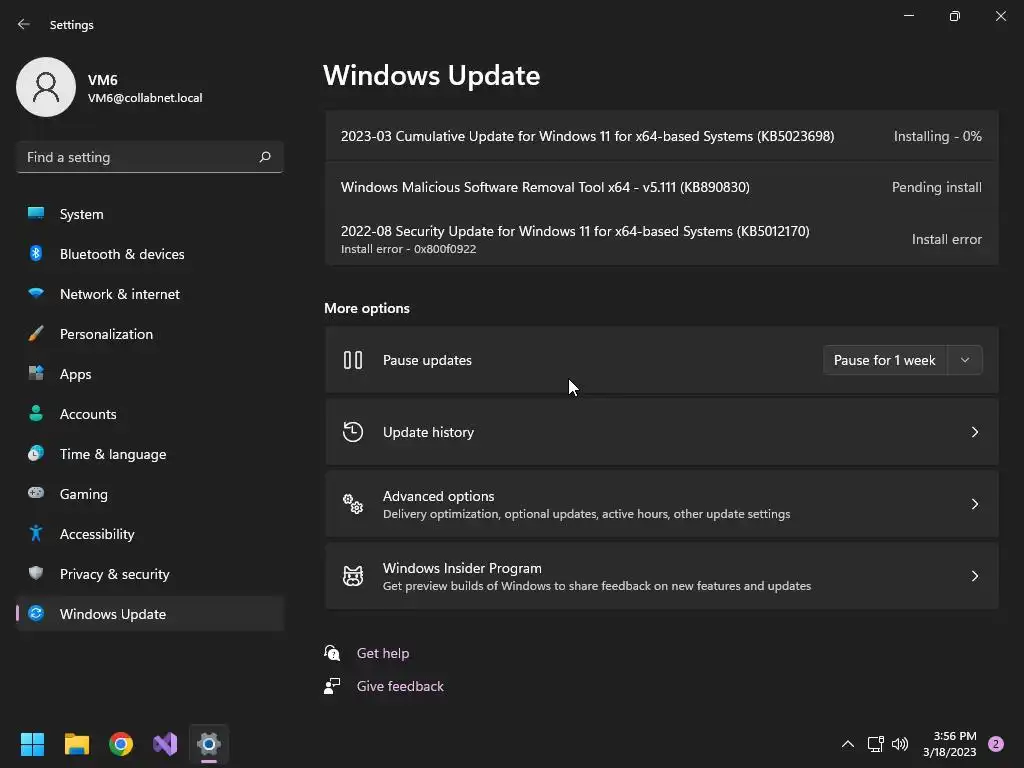Click the Get help speech-bubble icon
The image size is (1024, 768).
click(332, 652)
